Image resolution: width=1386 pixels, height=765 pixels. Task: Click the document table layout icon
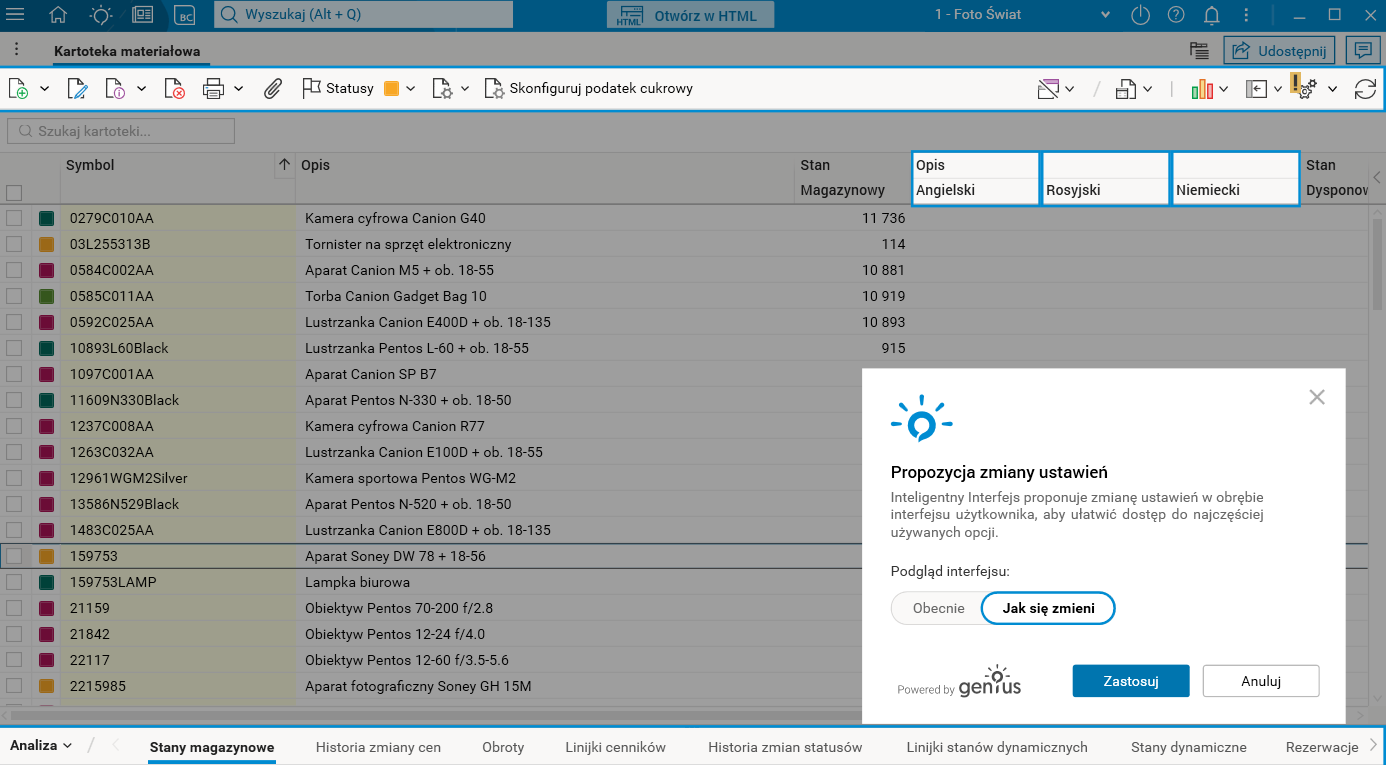(x=1126, y=89)
